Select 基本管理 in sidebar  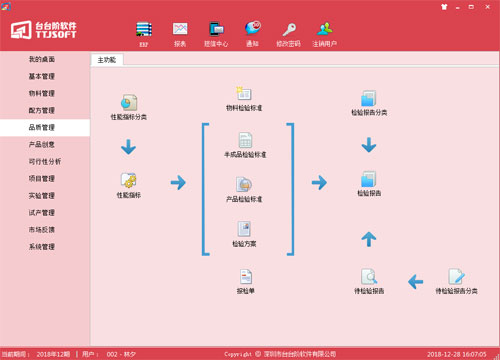click(42, 76)
